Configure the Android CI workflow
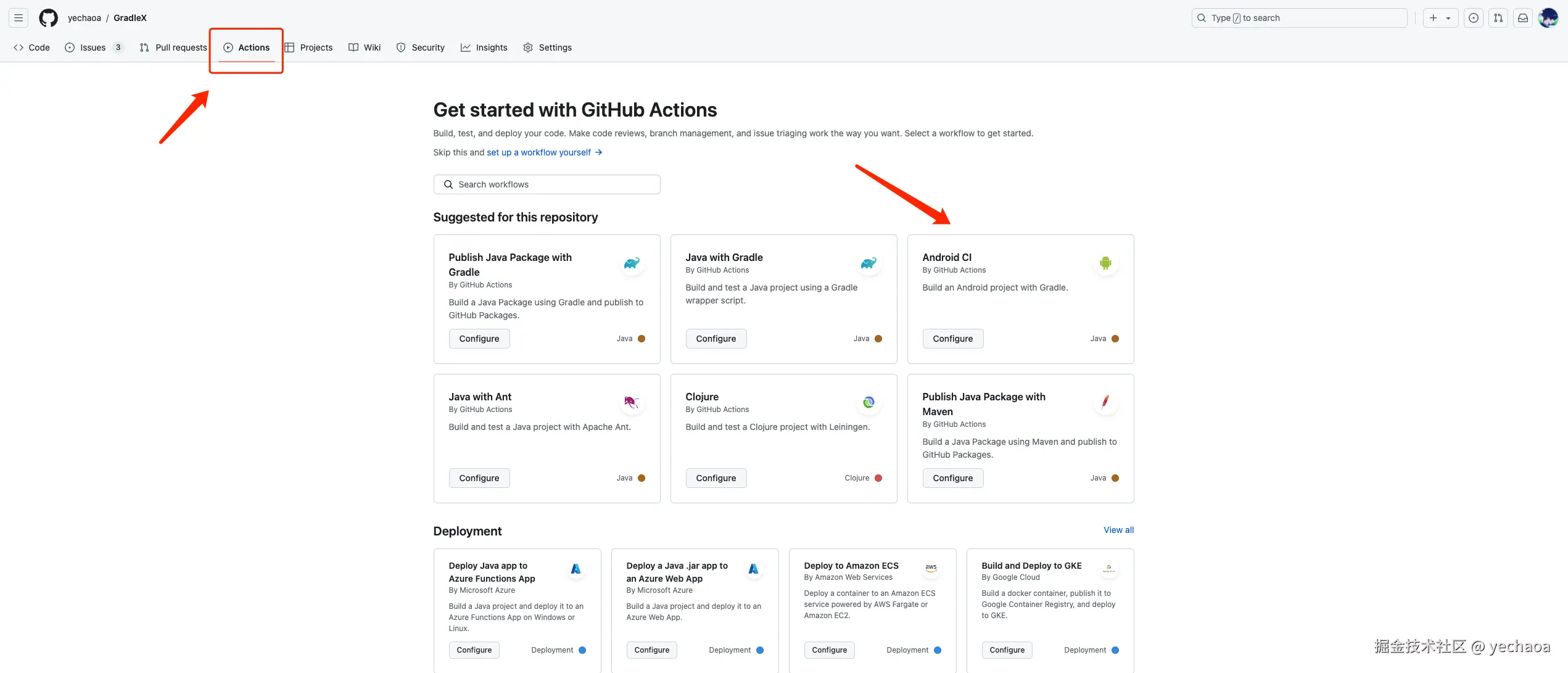This screenshot has height=673, width=1568. tap(952, 339)
